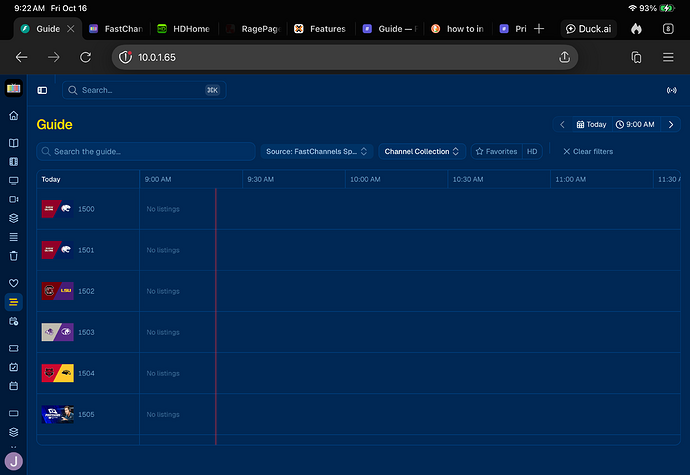Toggle the HD filter
The image size is (690, 475).
(532, 151)
